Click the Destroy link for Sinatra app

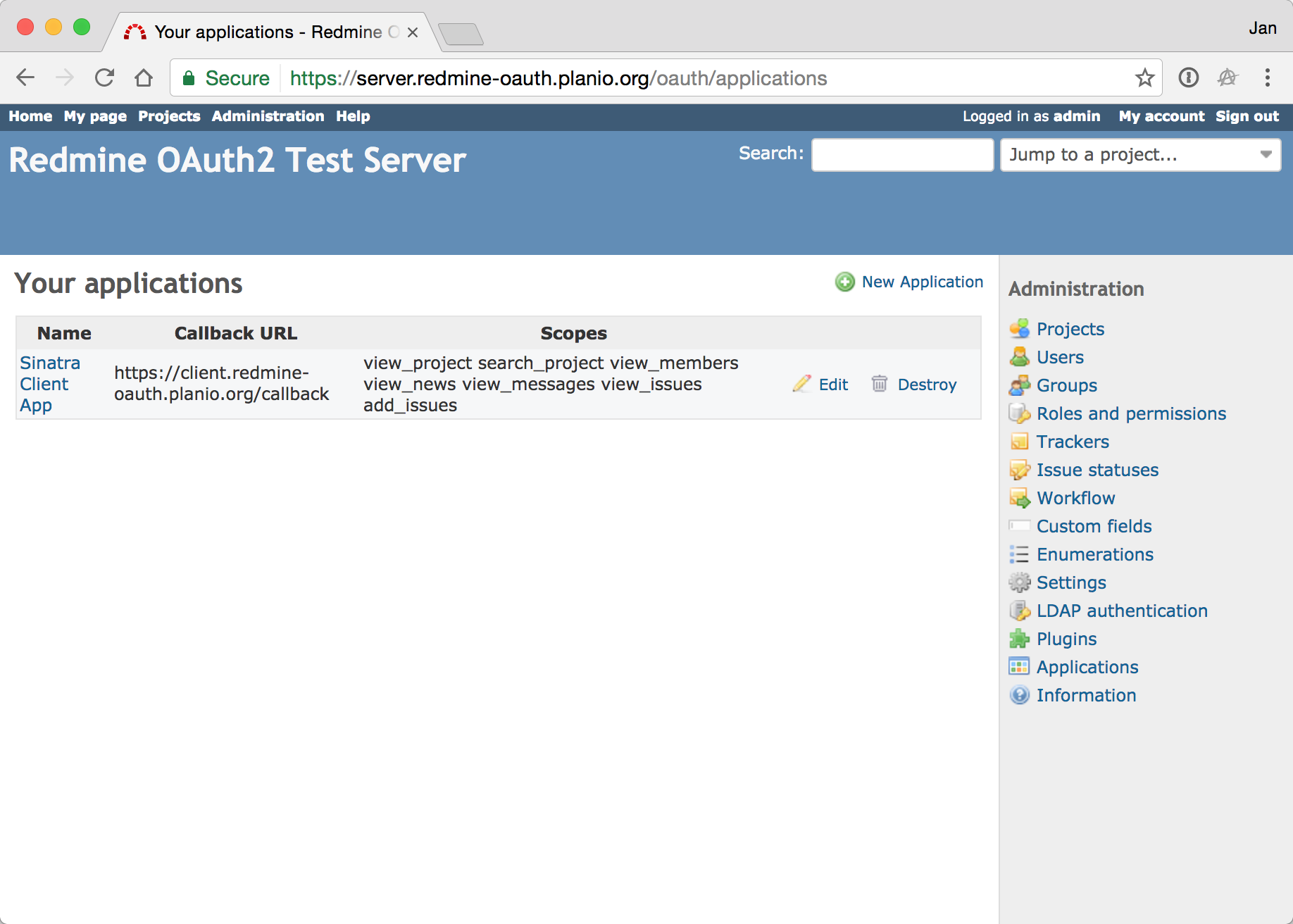click(927, 385)
